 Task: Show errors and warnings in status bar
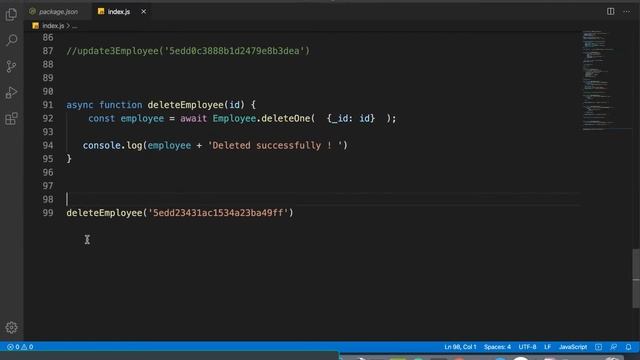coord(20,347)
